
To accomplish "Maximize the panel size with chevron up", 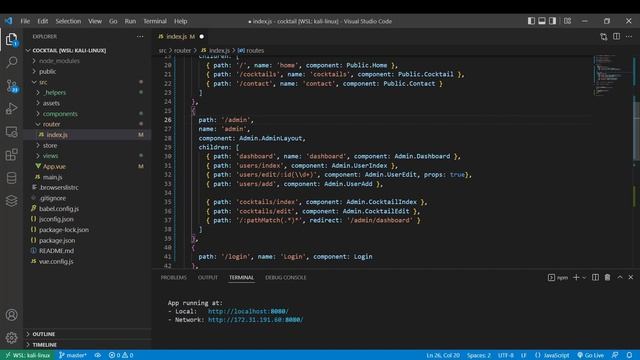I will (620, 278).
